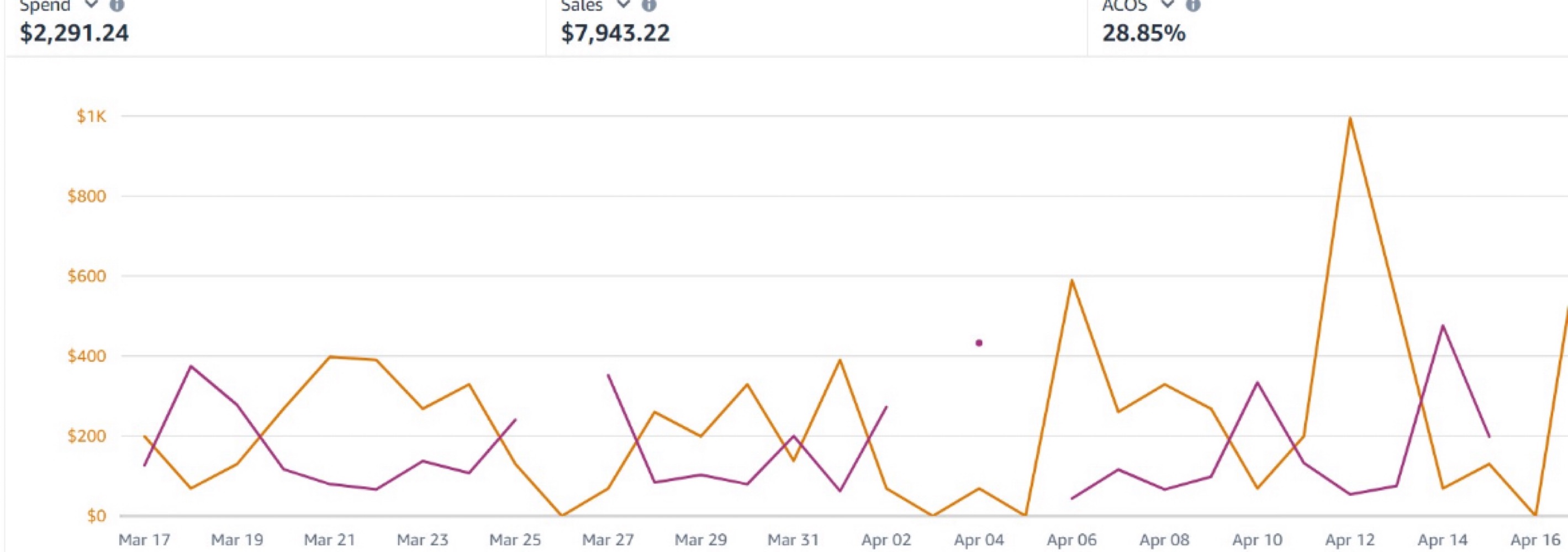Screen dimensions: 1568x552
Task: Click the Apr 02 x-axis date label
Action: (886, 539)
